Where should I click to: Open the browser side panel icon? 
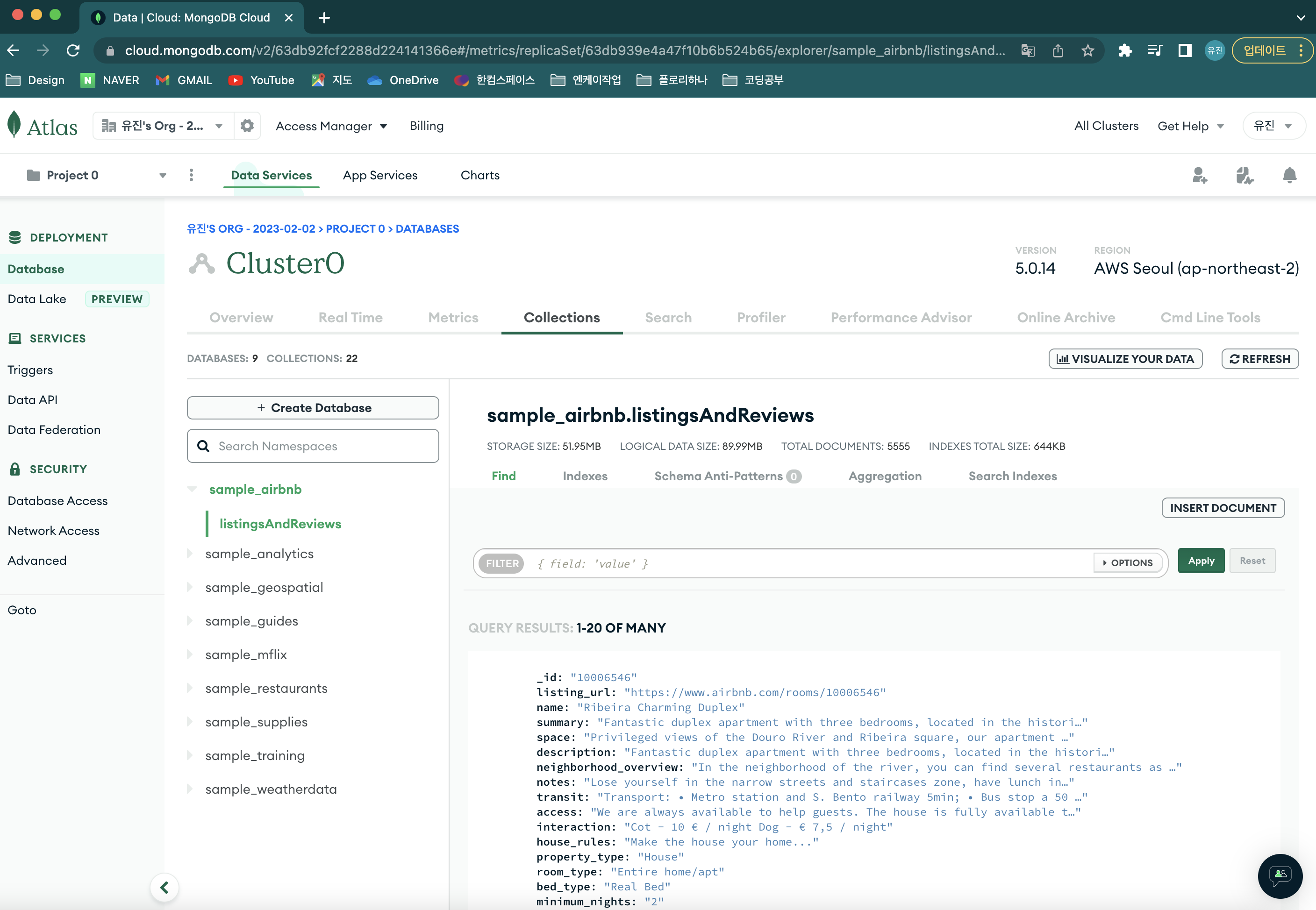pos(1185,50)
